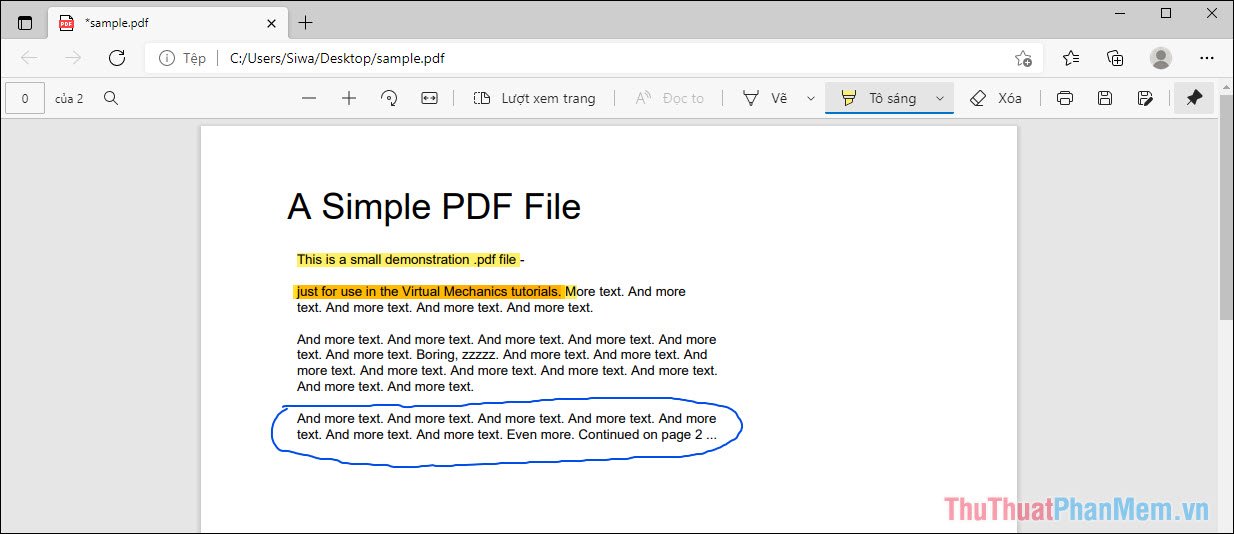The width and height of the screenshot is (1234, 534).
Task: Click the address bar file path
Action: tap(337, 58)
